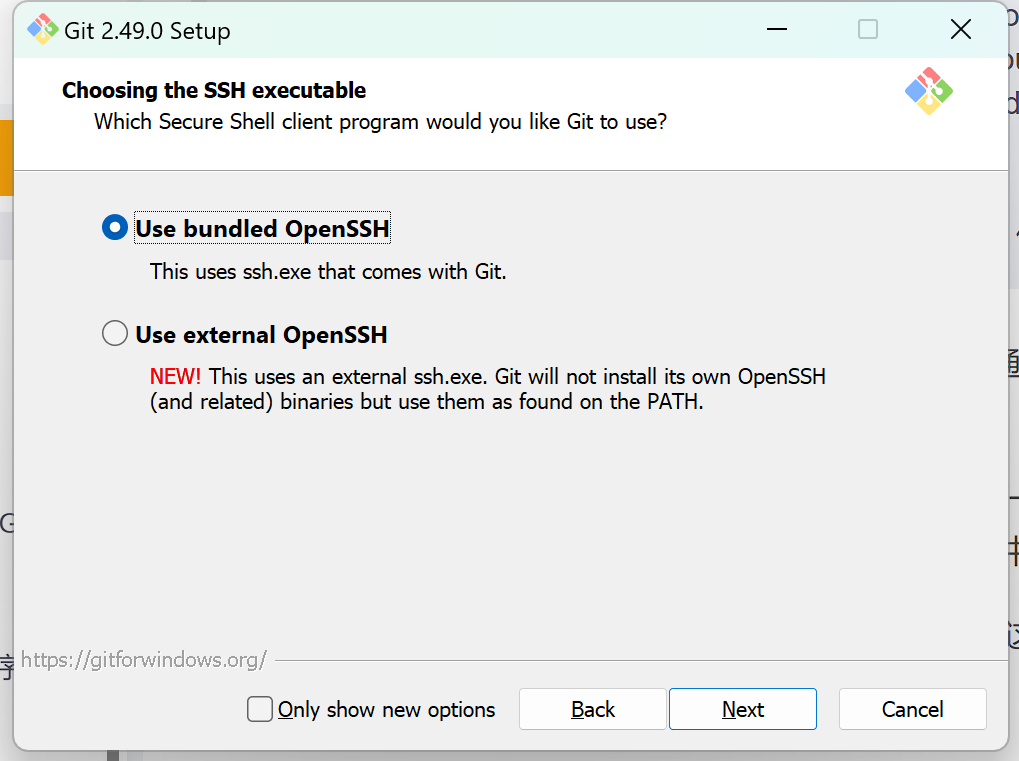The height and width of the screenshot is (761, 1019).
Task: Click the red NEW! label
Action: pos(175,377)
